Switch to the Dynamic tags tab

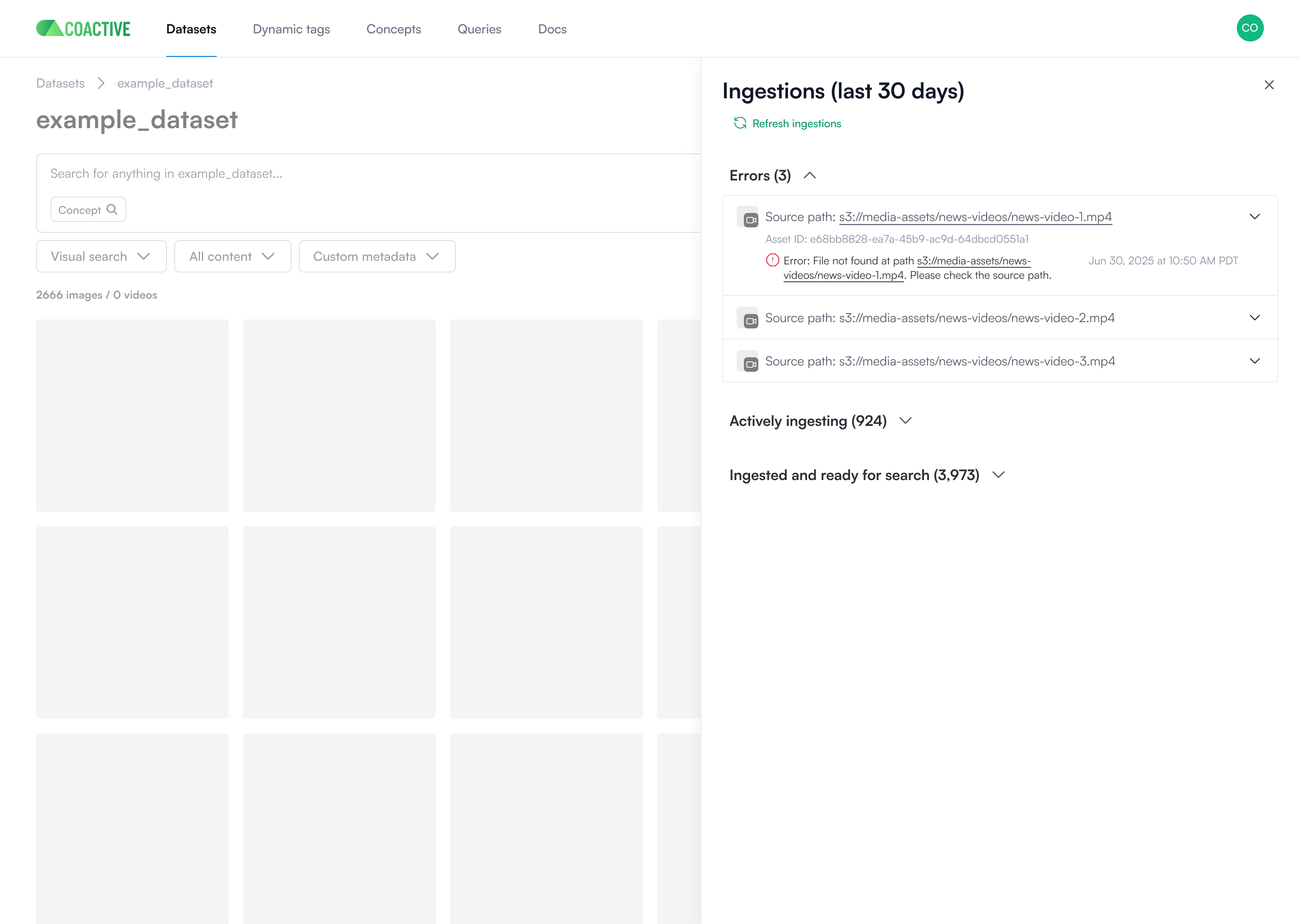pos(291,29)
